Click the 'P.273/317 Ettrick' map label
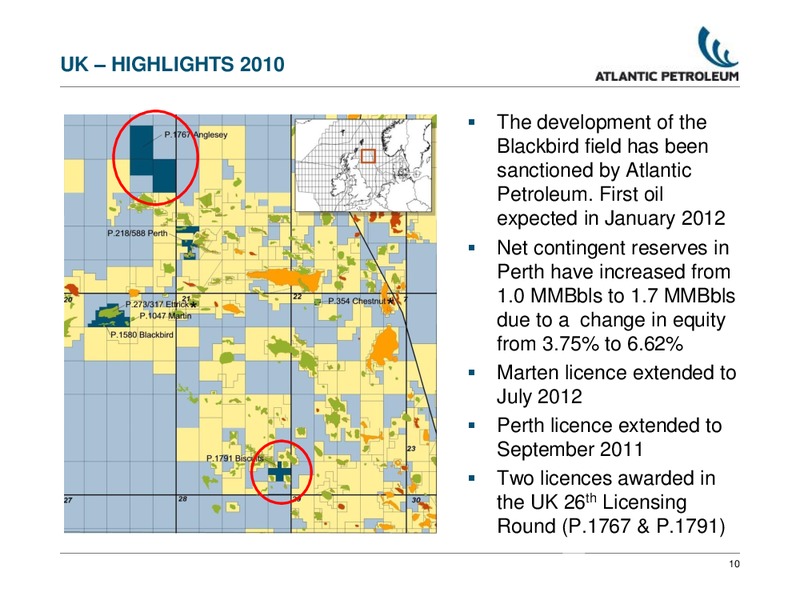Screen dimensions: 800x600 tap(157, 304)
